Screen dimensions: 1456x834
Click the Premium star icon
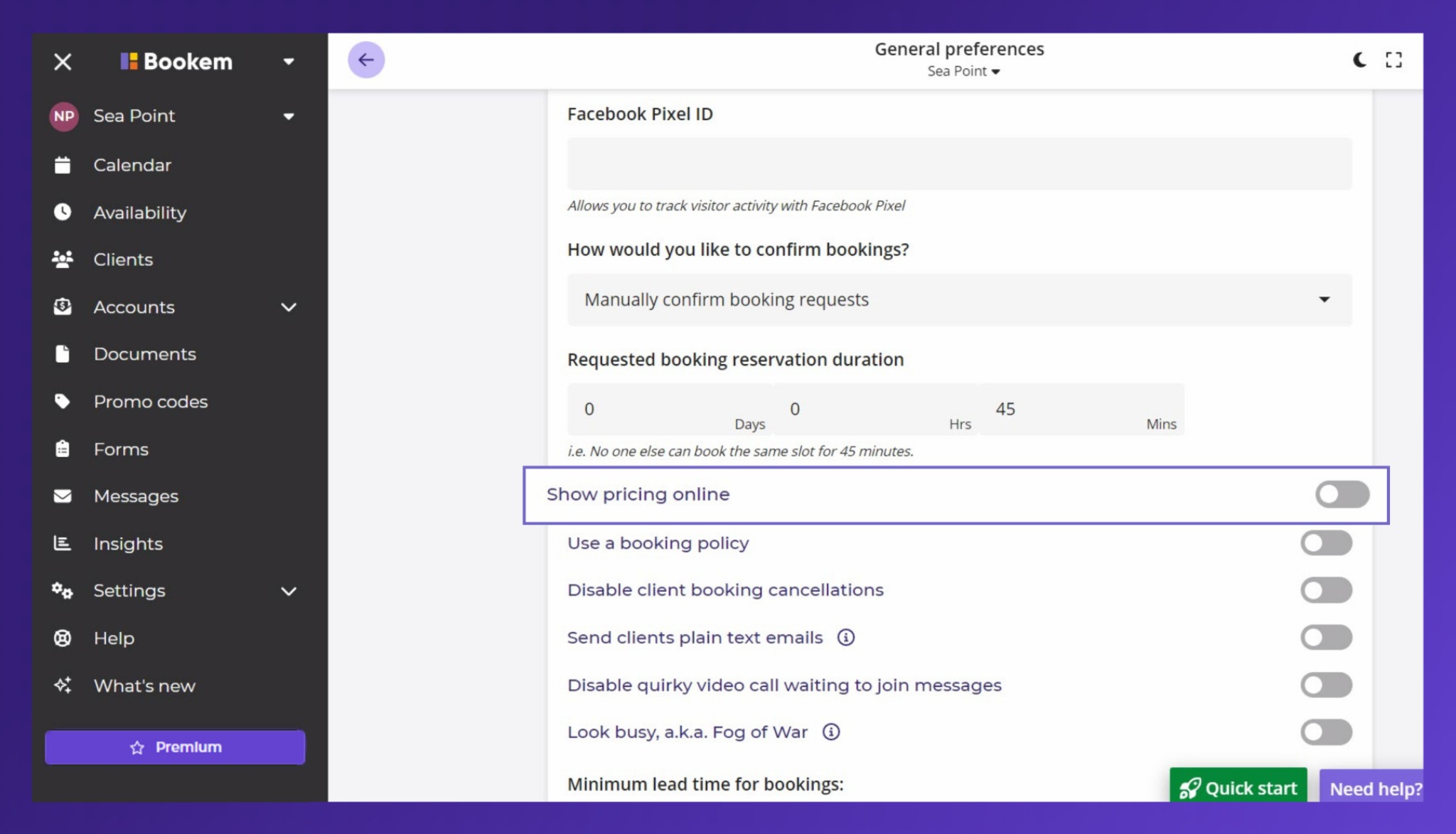point(137,748)
